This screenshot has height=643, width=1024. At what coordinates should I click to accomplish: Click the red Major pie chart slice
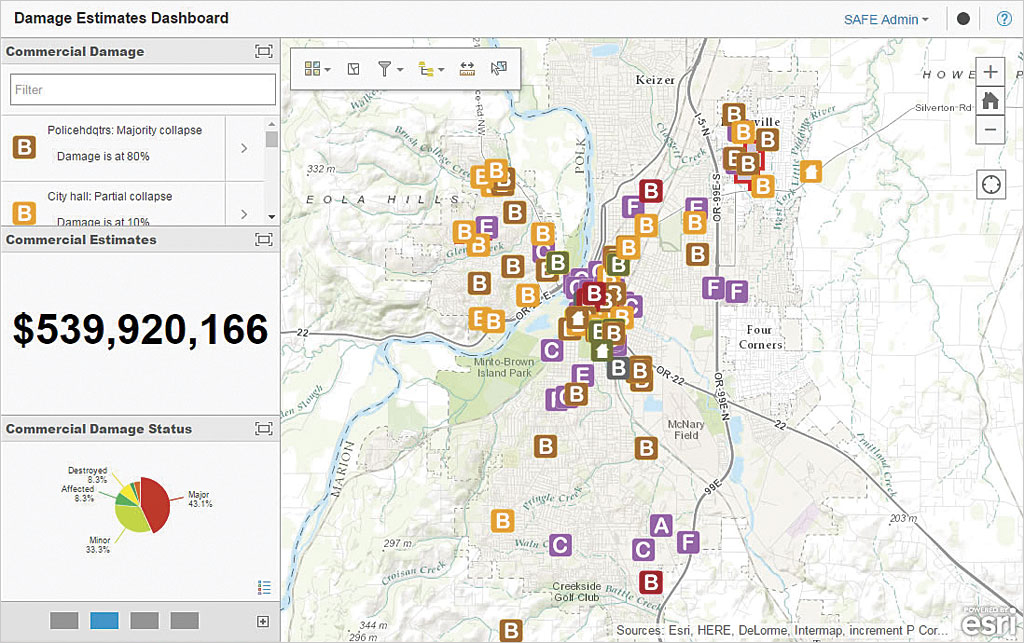(x=154, y=500)
